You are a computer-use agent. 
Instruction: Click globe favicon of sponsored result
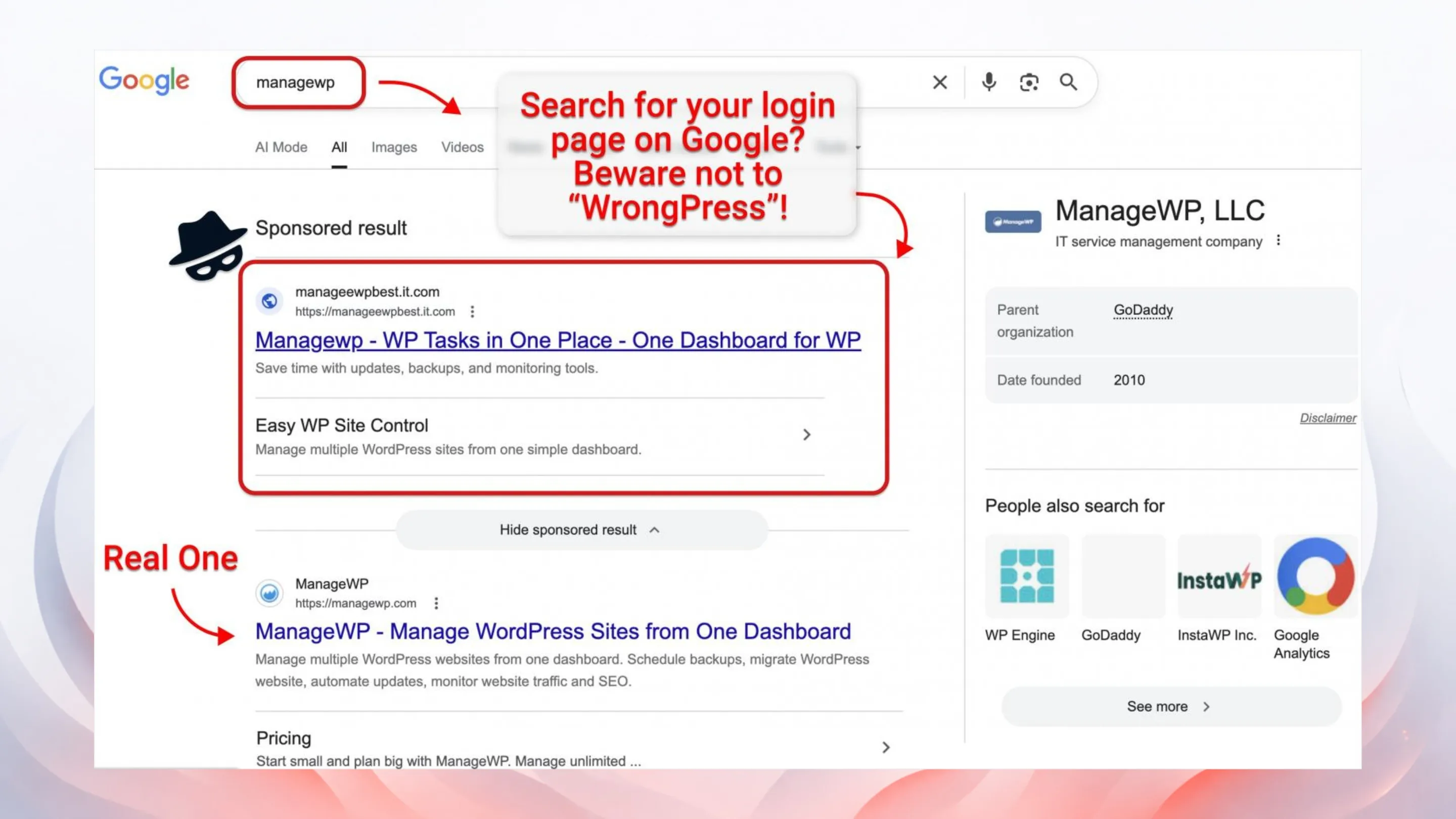269,301
